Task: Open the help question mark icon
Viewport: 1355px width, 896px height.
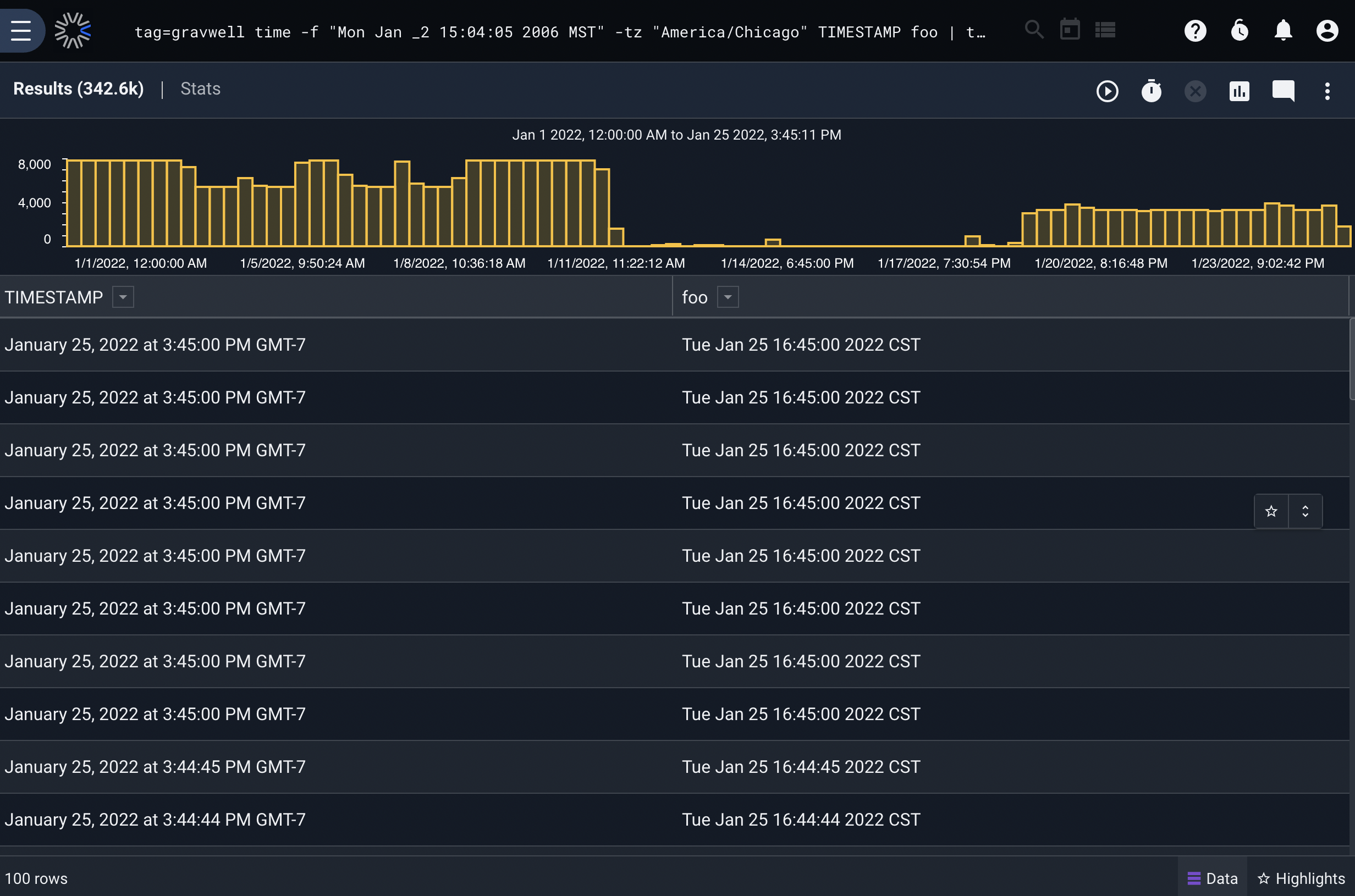Action: [1195, 30]
